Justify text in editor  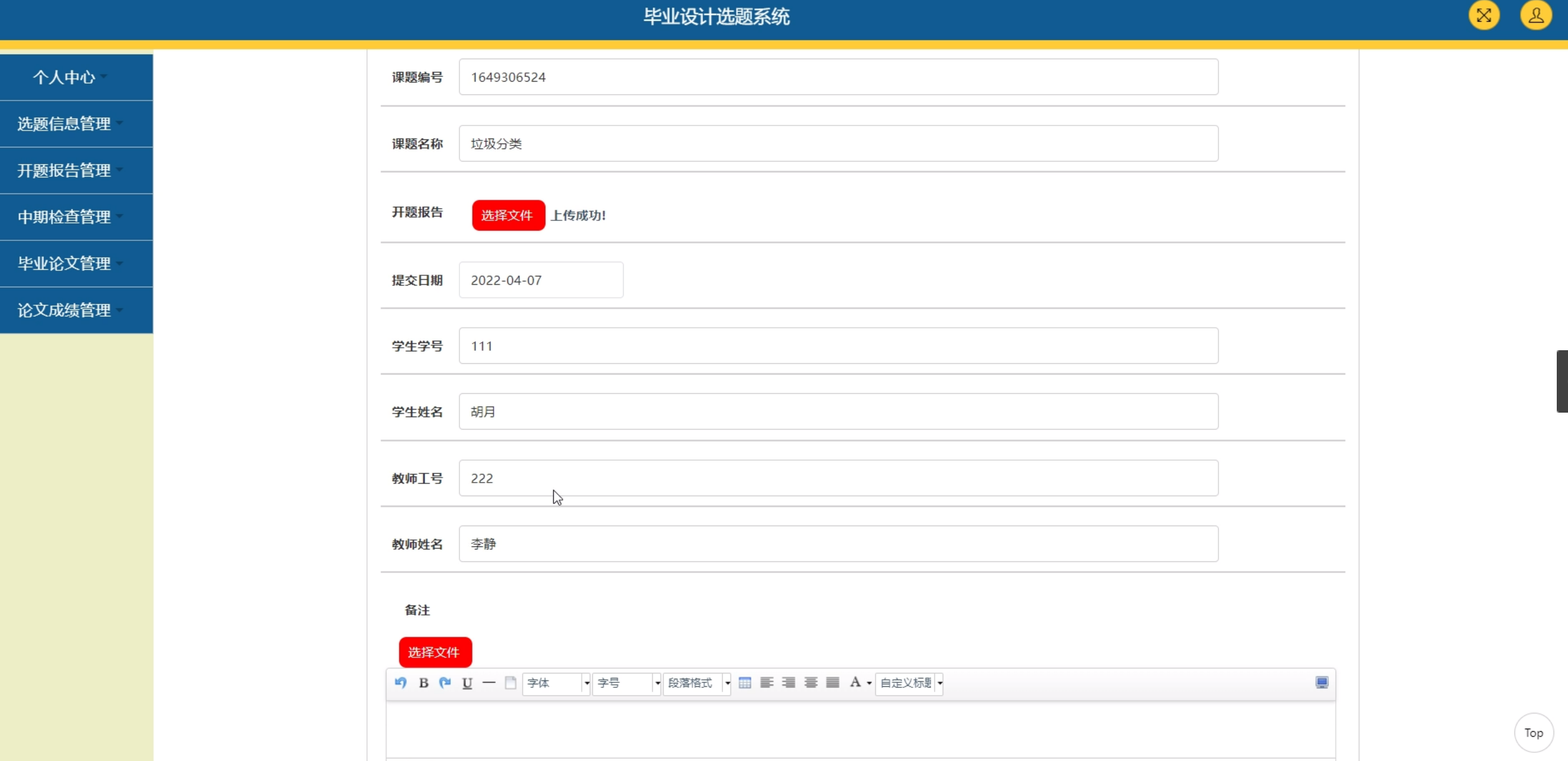click(x=833, y=682)
